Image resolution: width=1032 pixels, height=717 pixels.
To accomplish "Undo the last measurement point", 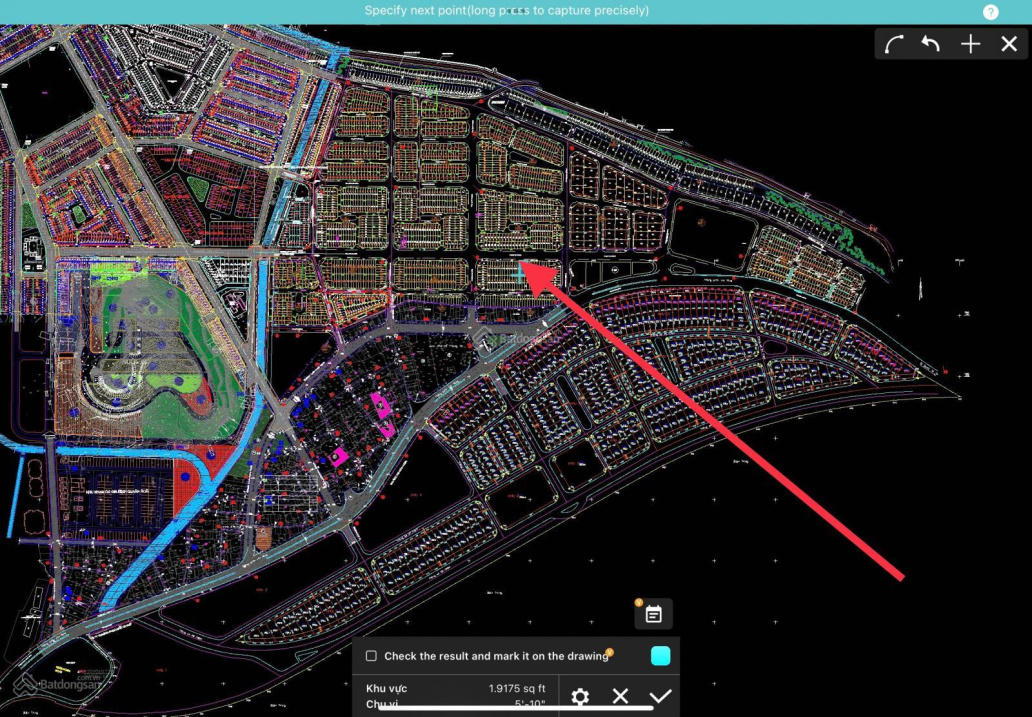I will 931,44.
